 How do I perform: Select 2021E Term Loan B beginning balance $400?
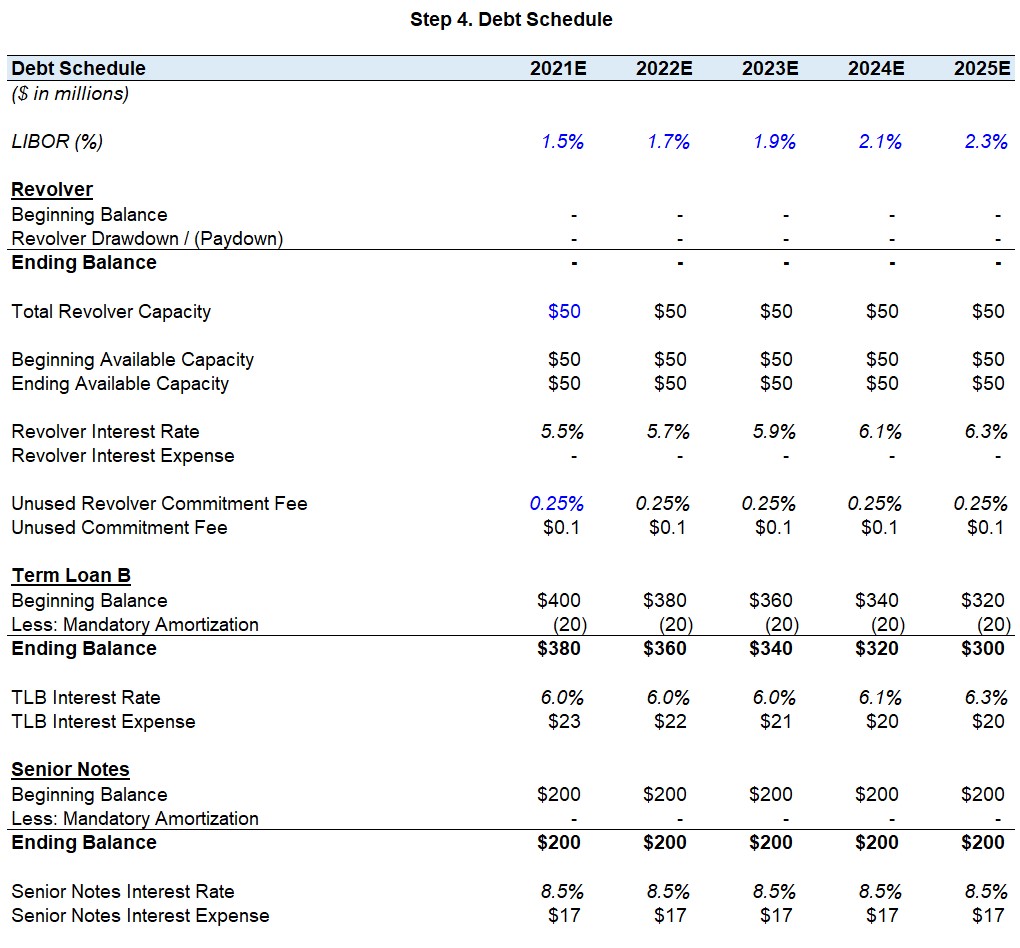point(559,600)
